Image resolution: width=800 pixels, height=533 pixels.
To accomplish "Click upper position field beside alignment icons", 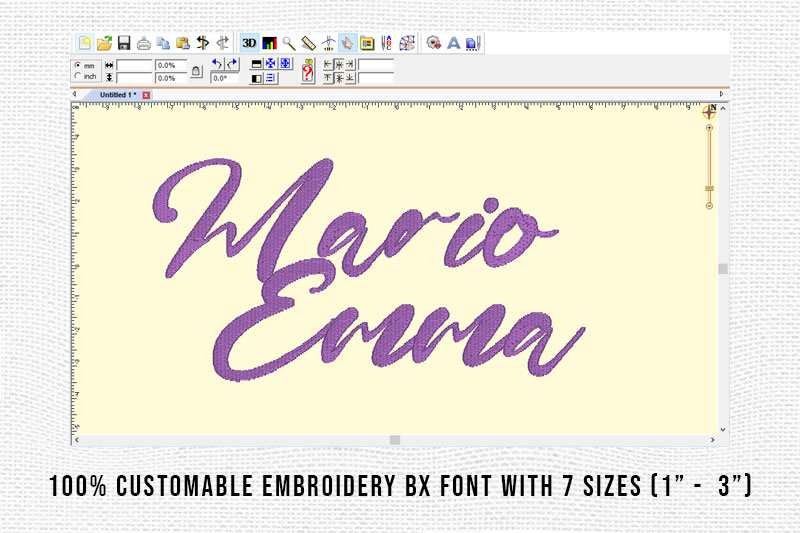I will [376, 65].
